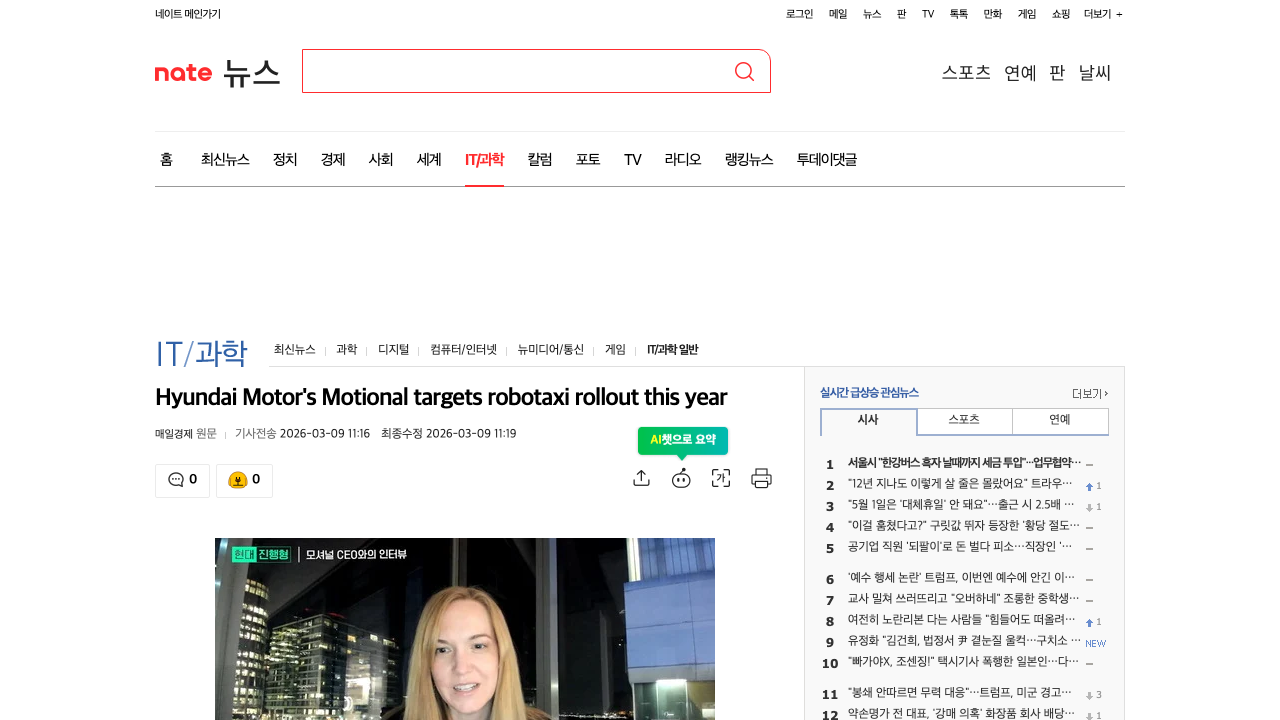The height and width of the screenshot is (720, 1280).
Task: Open IT/과학 일반 subcategory
Action: coord(673,350)
